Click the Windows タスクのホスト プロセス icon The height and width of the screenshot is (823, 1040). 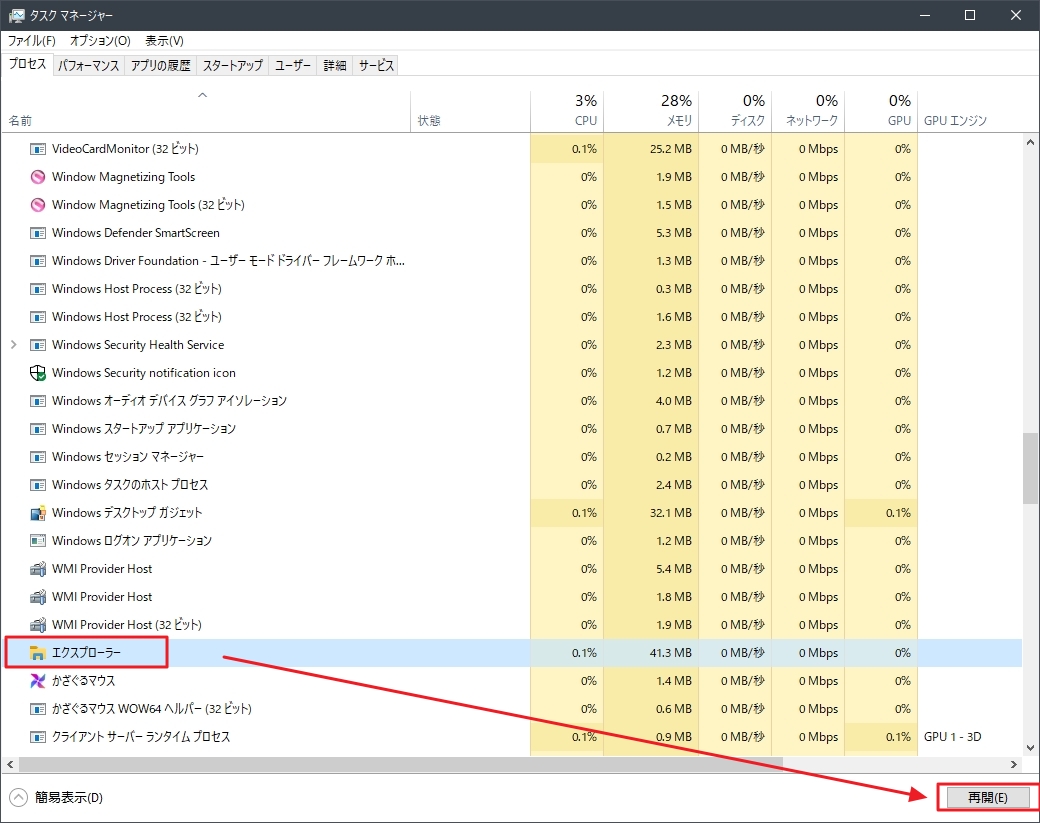[38, 485]
